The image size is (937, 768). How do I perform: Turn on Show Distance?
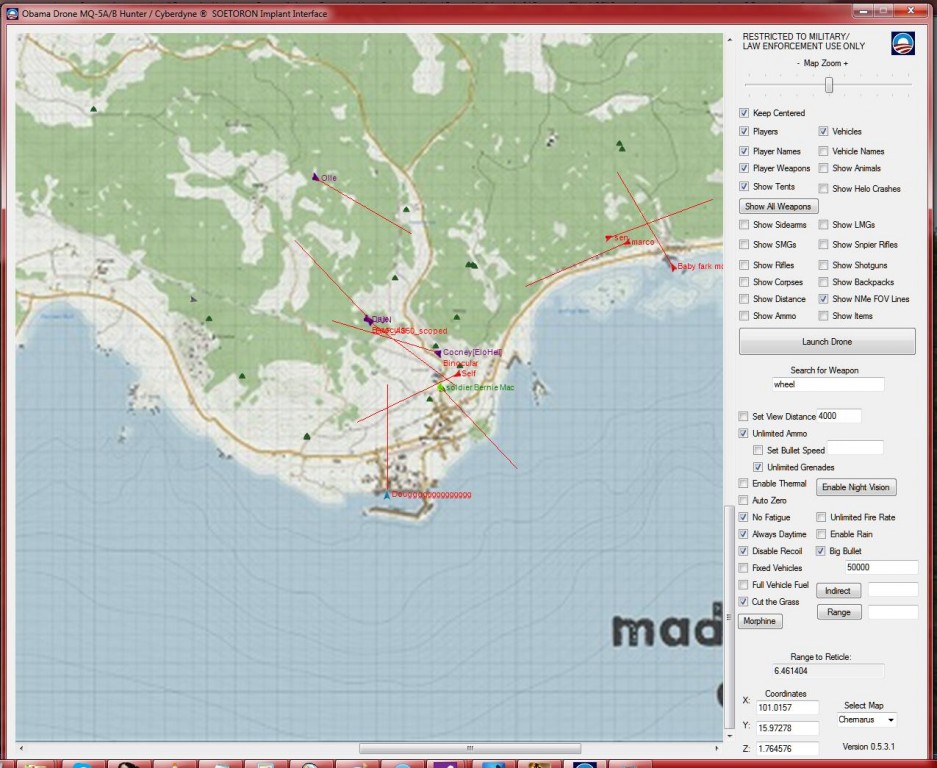point(744,299)
